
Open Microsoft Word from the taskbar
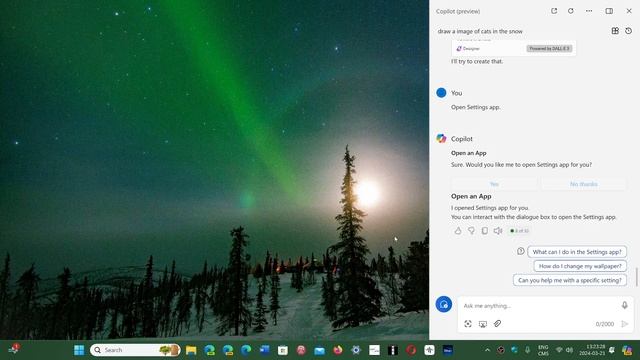click(264, 350)
